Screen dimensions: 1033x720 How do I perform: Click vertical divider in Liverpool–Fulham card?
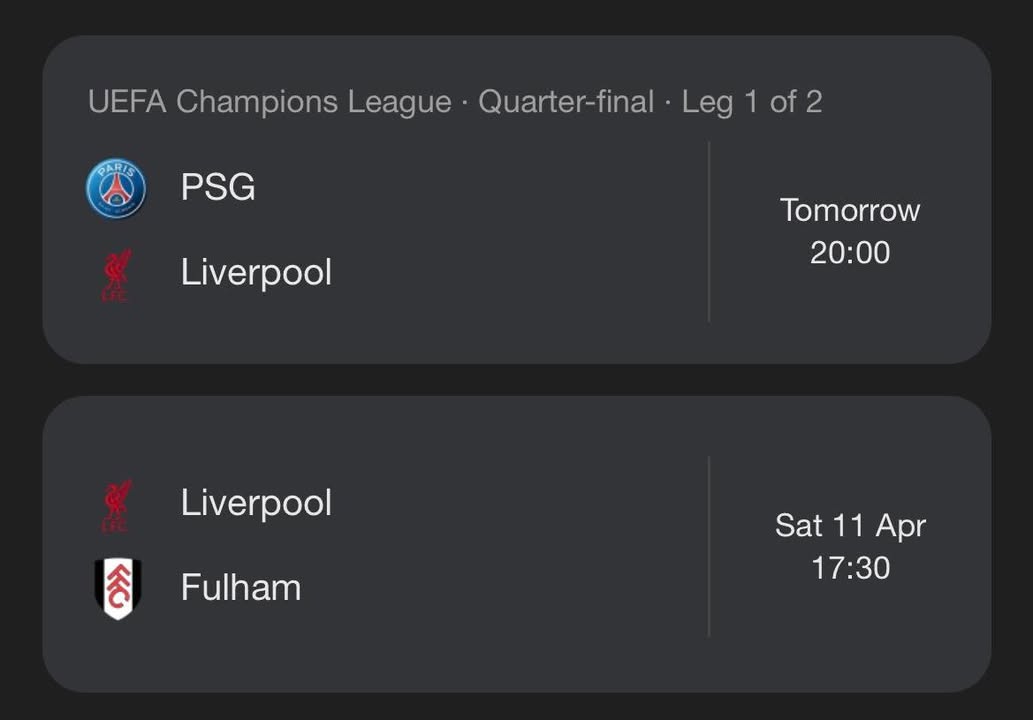click(709, 546)
